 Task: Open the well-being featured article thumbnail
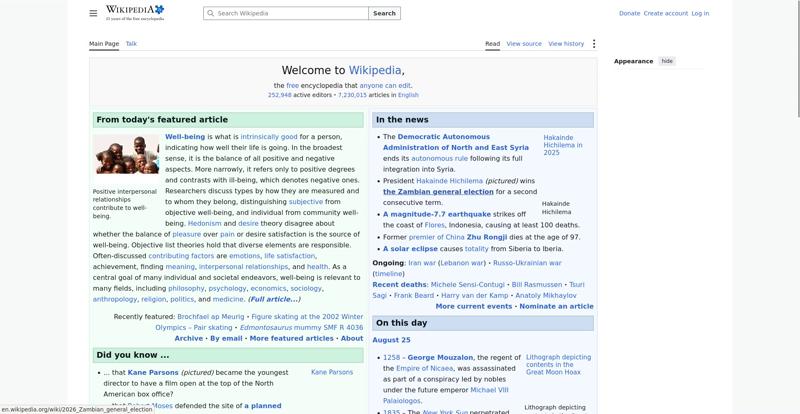click(126, 154)
